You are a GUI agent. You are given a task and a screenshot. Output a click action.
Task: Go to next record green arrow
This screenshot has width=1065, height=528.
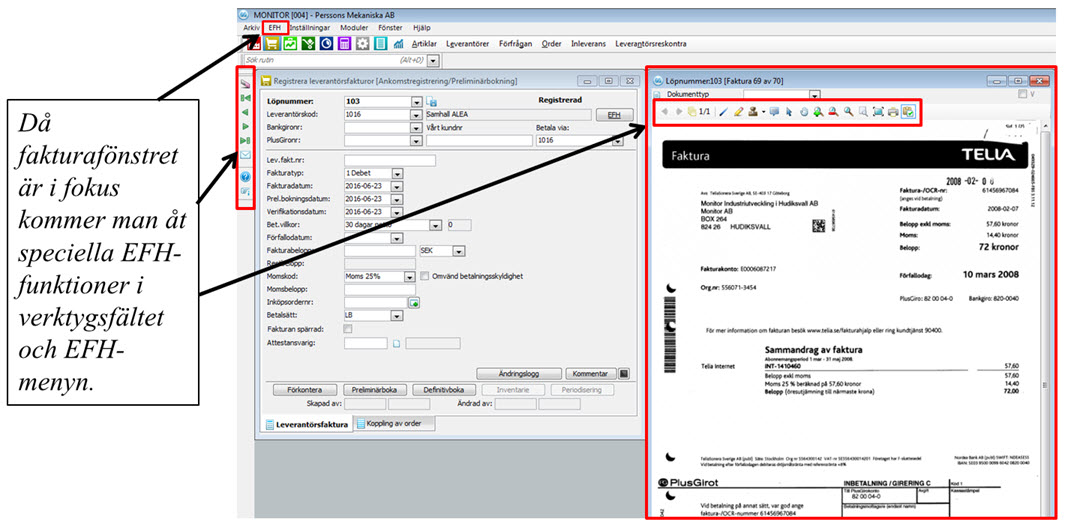[245, 126]
